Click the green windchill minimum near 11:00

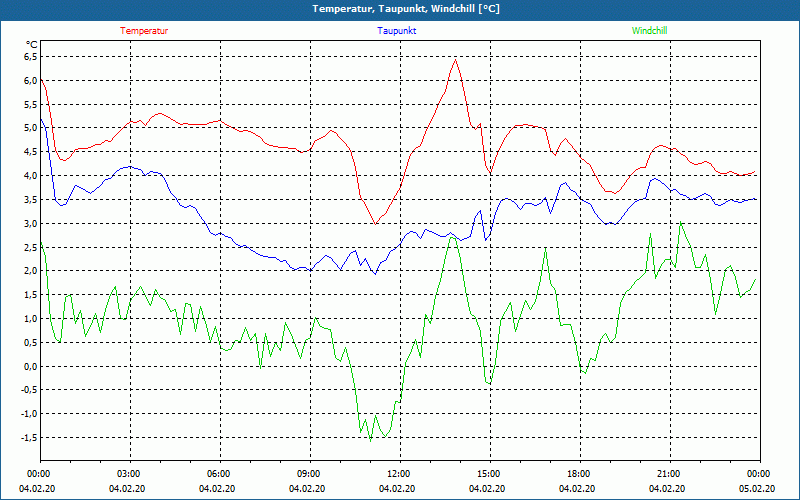pos(370,441)
